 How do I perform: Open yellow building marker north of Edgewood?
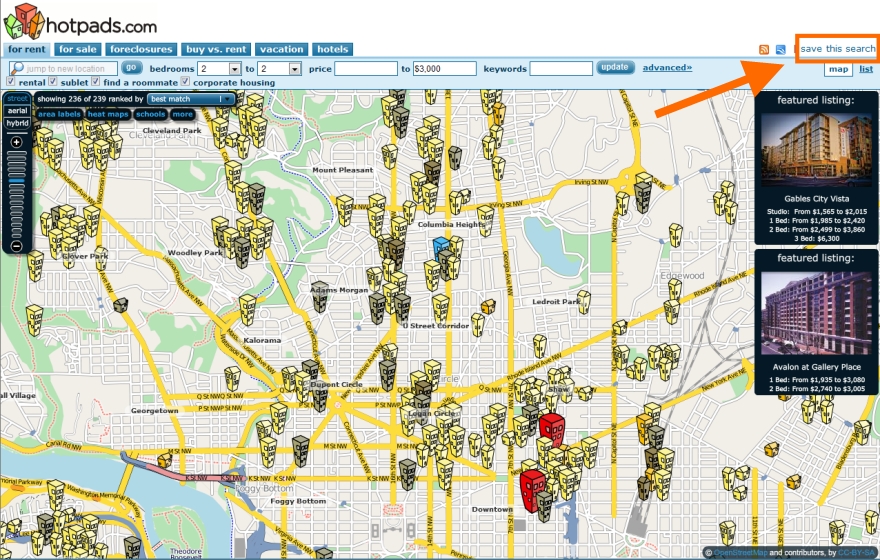676,235
